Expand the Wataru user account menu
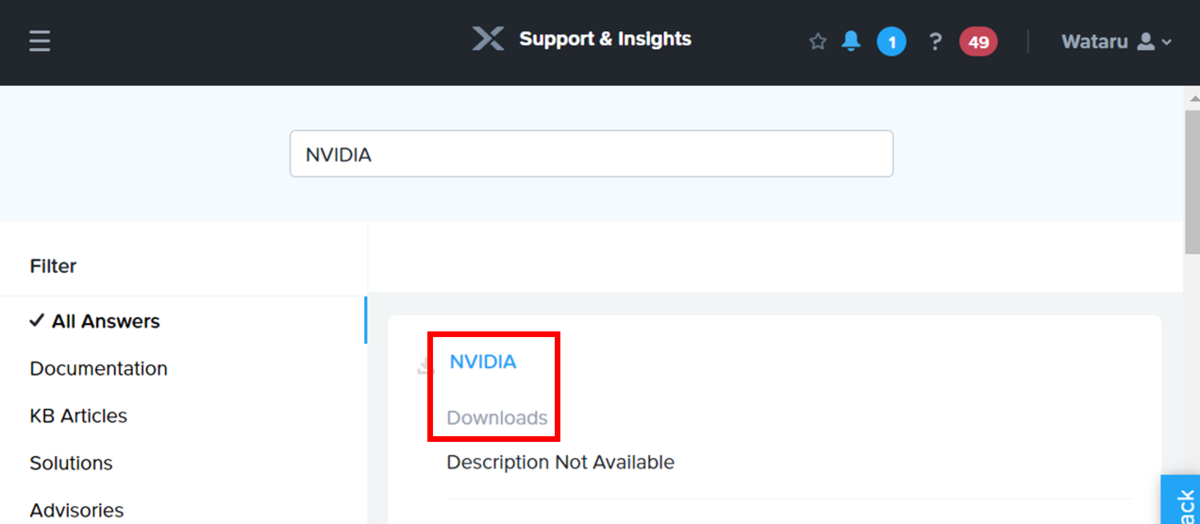Viewport: 1200px width, 524px height. click(1116, 42)
